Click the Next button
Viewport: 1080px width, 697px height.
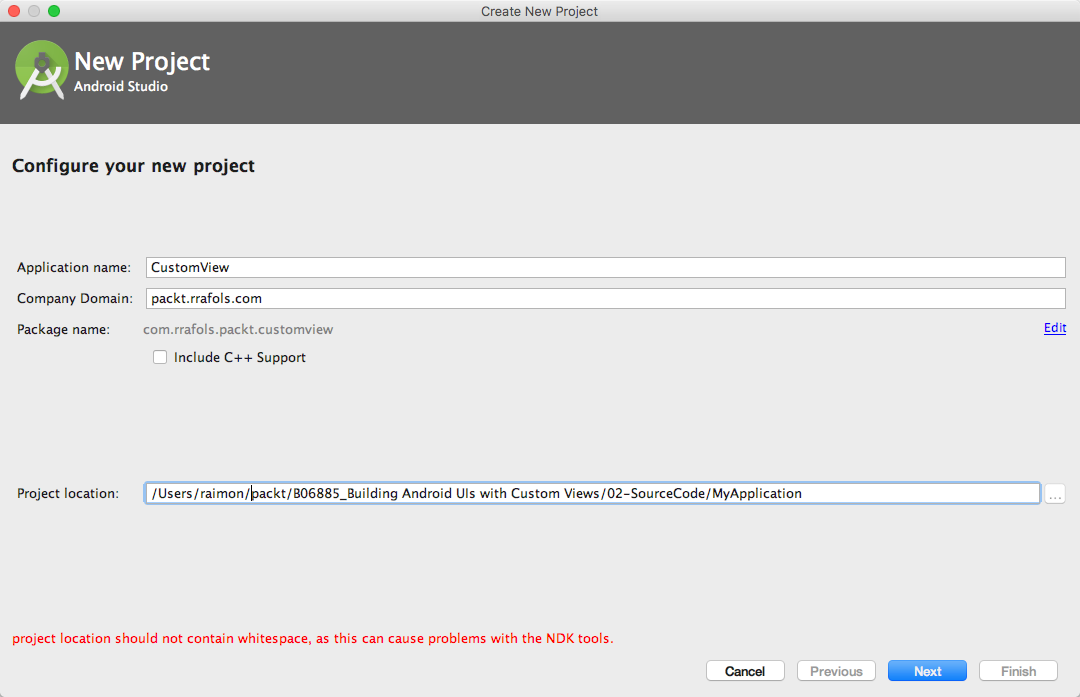click(x=927, y=671)
